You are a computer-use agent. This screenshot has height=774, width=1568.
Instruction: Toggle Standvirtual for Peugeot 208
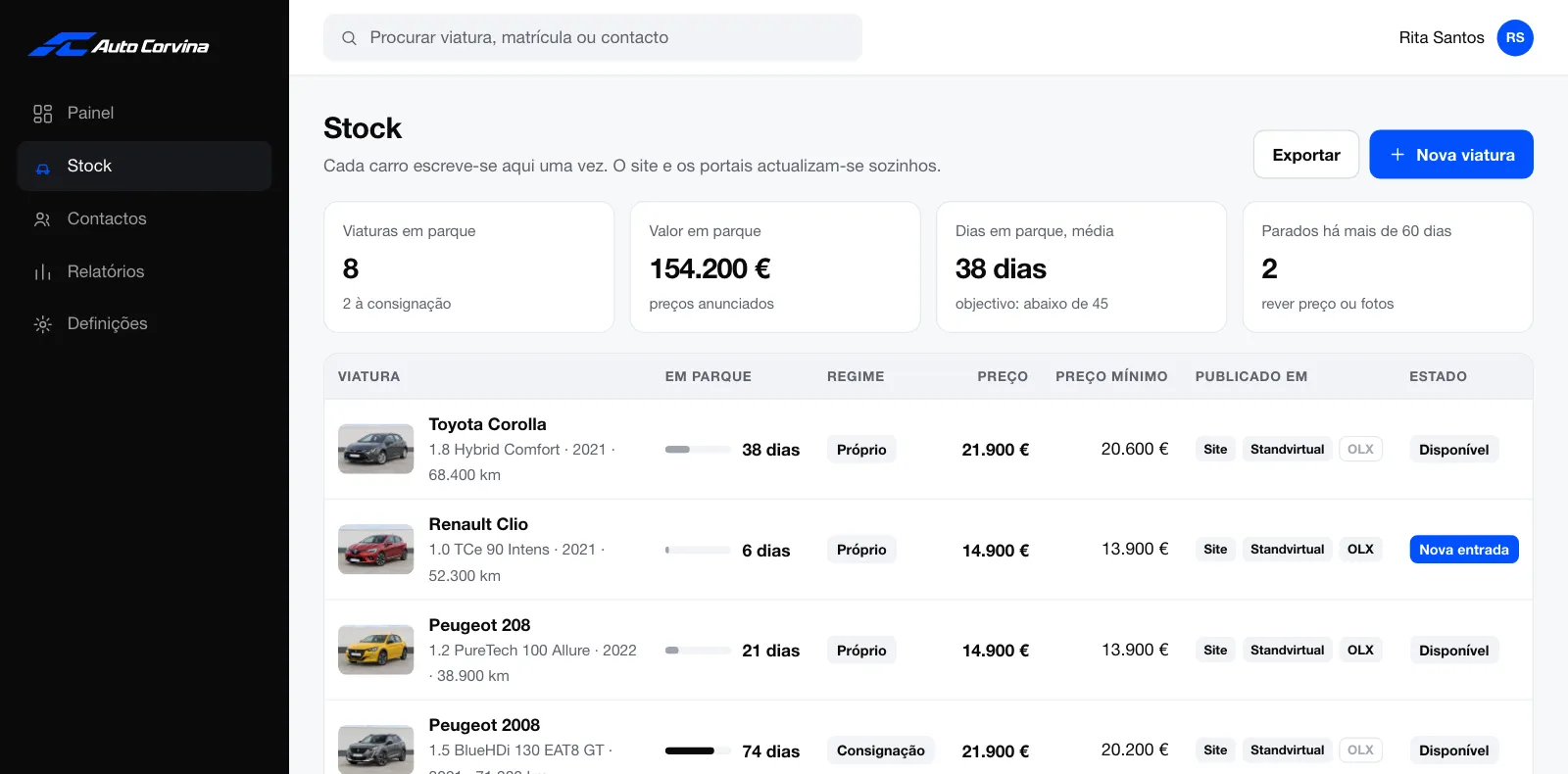[x=1287, y=651]
